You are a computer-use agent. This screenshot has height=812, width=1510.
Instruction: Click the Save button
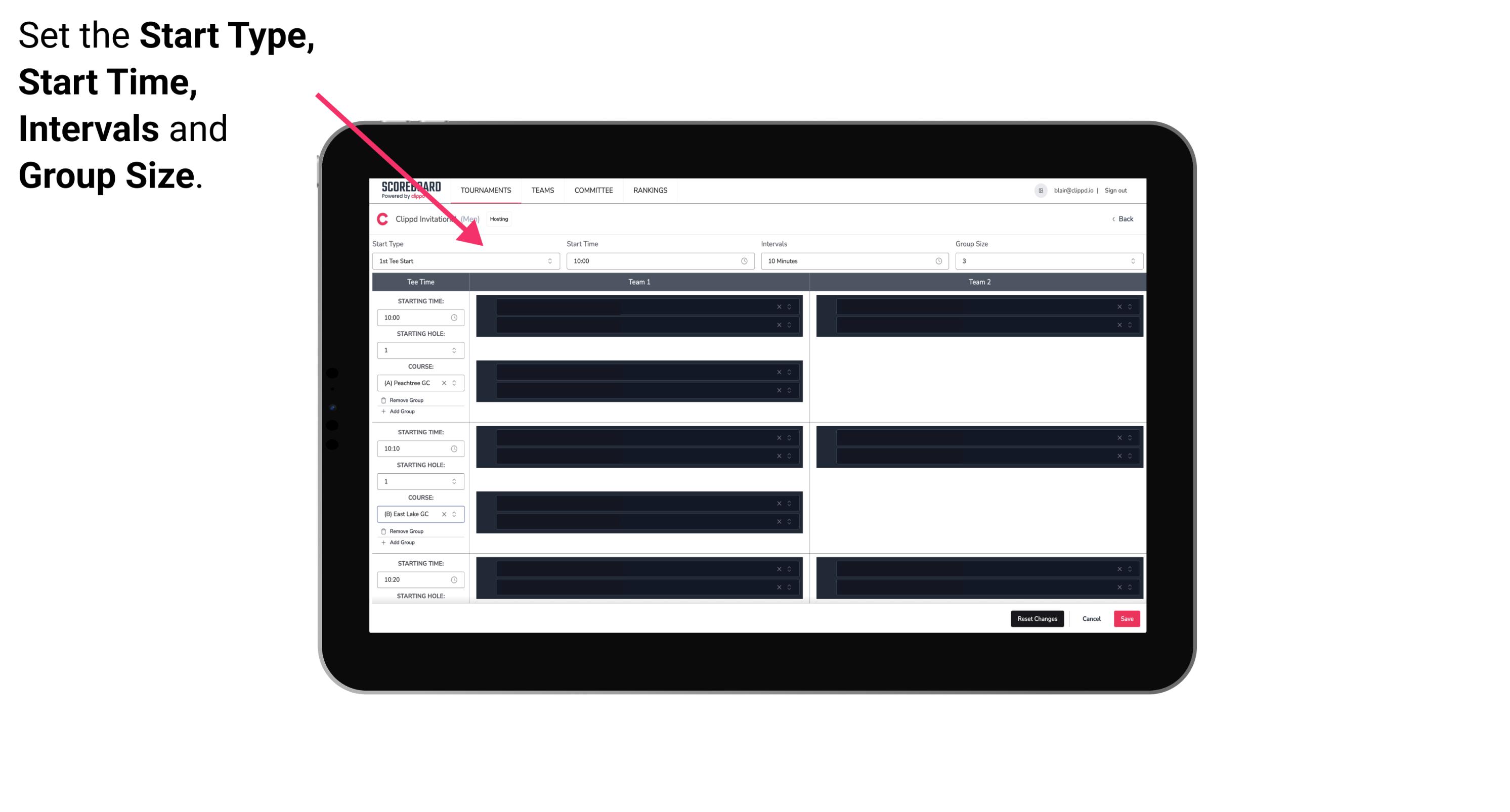(1127, 618)
